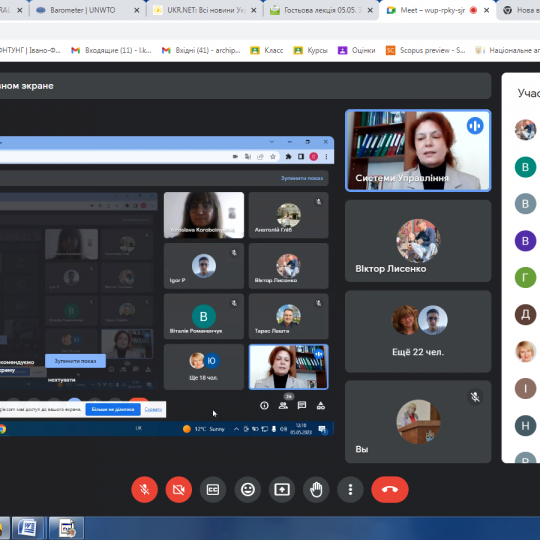Screen dimensions: 540x540
Task: Raise hand using the hand icon
Action: (316, 489)
